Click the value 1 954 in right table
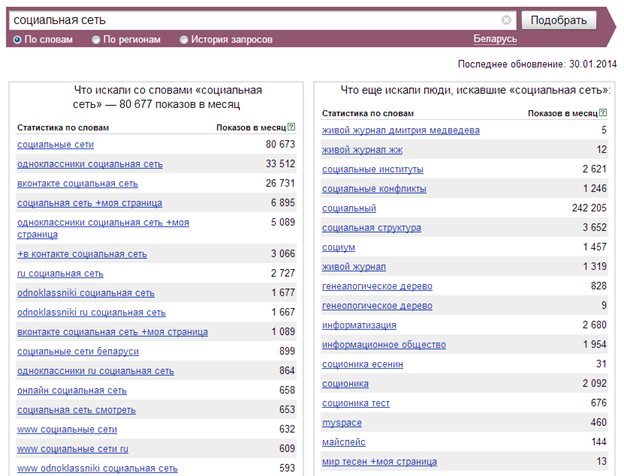 coord(595,344)
